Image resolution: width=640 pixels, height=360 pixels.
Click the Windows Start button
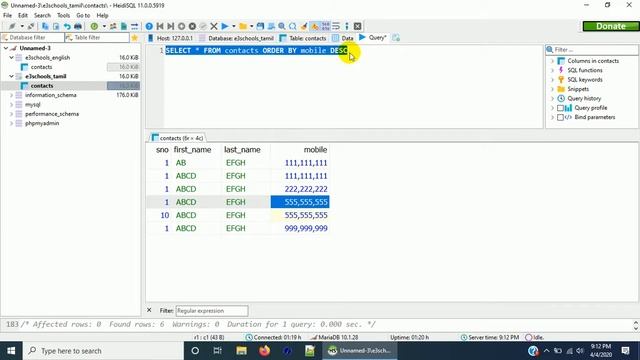11,351
